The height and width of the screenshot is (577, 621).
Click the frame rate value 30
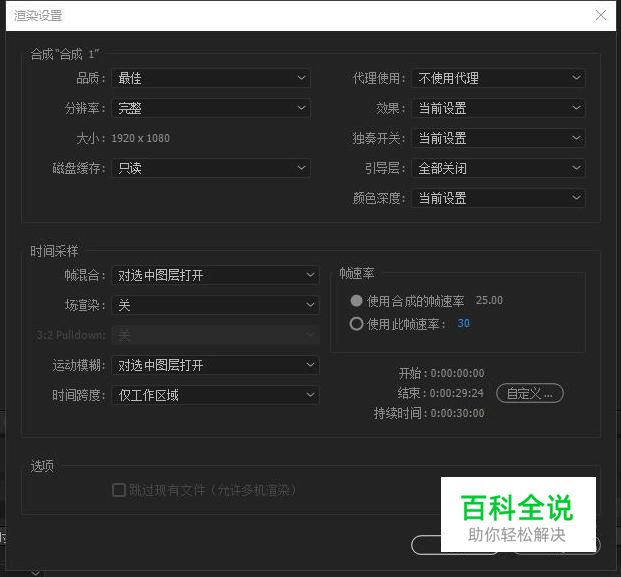pos(463,323)
